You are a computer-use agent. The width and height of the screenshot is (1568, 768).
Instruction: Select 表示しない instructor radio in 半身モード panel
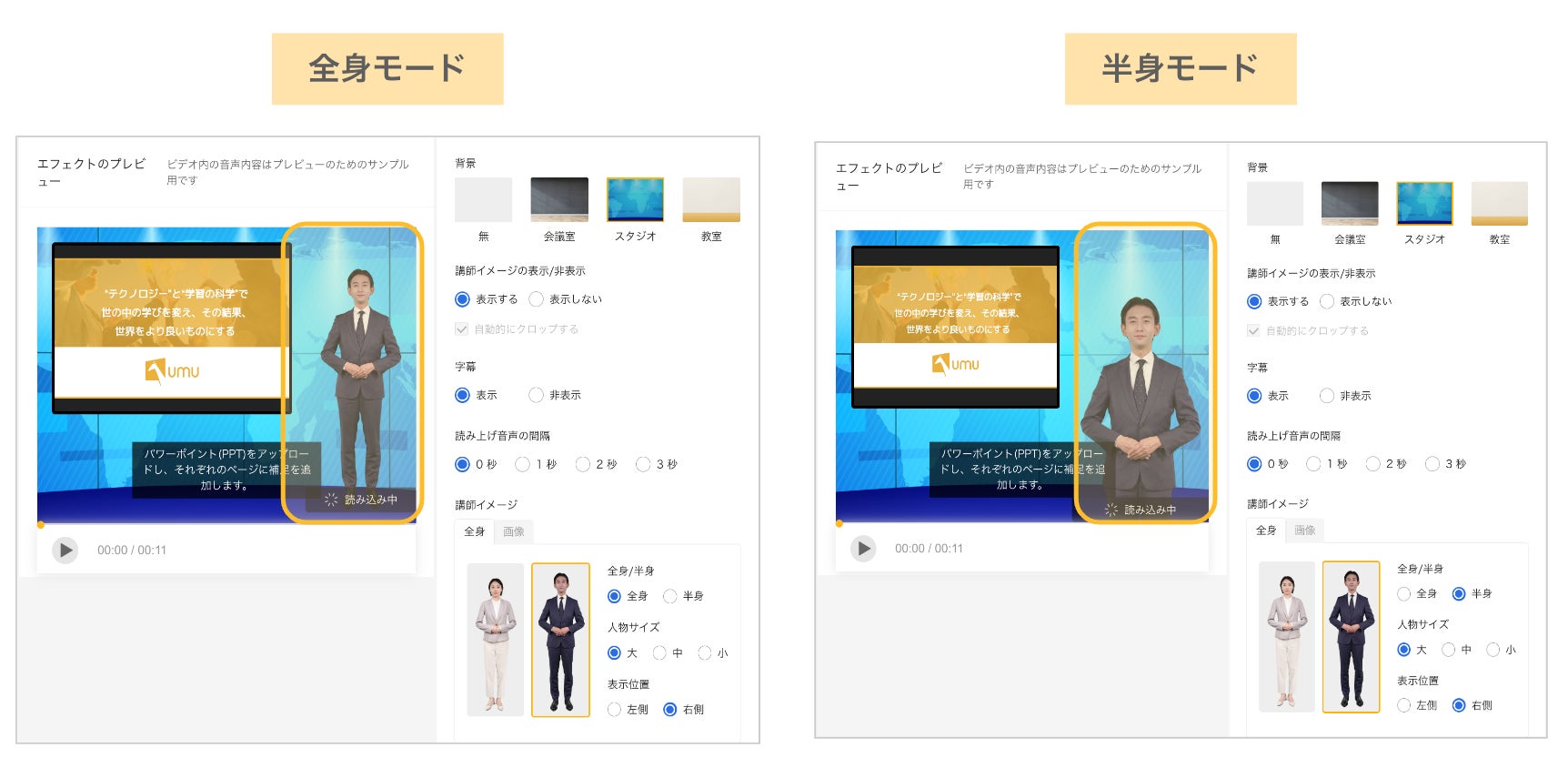pyautogui.click(x=1327, y=301)
